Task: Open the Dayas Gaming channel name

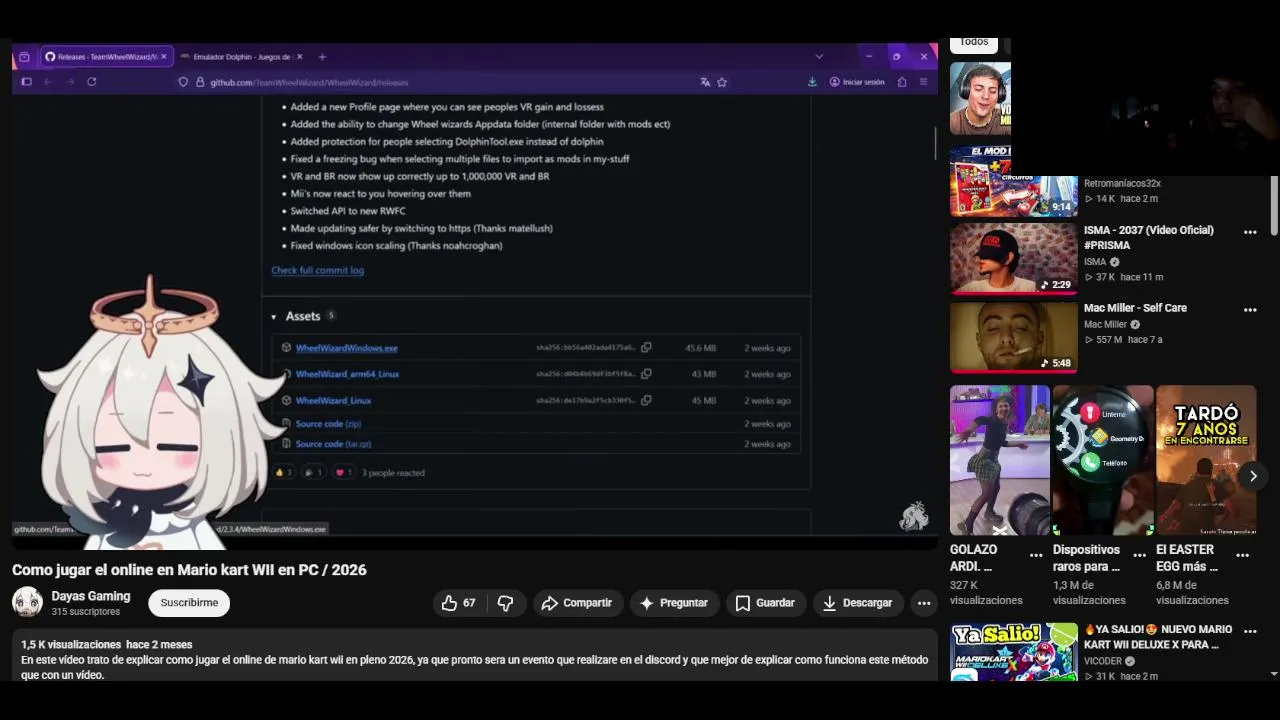Action: pos(91,596)
